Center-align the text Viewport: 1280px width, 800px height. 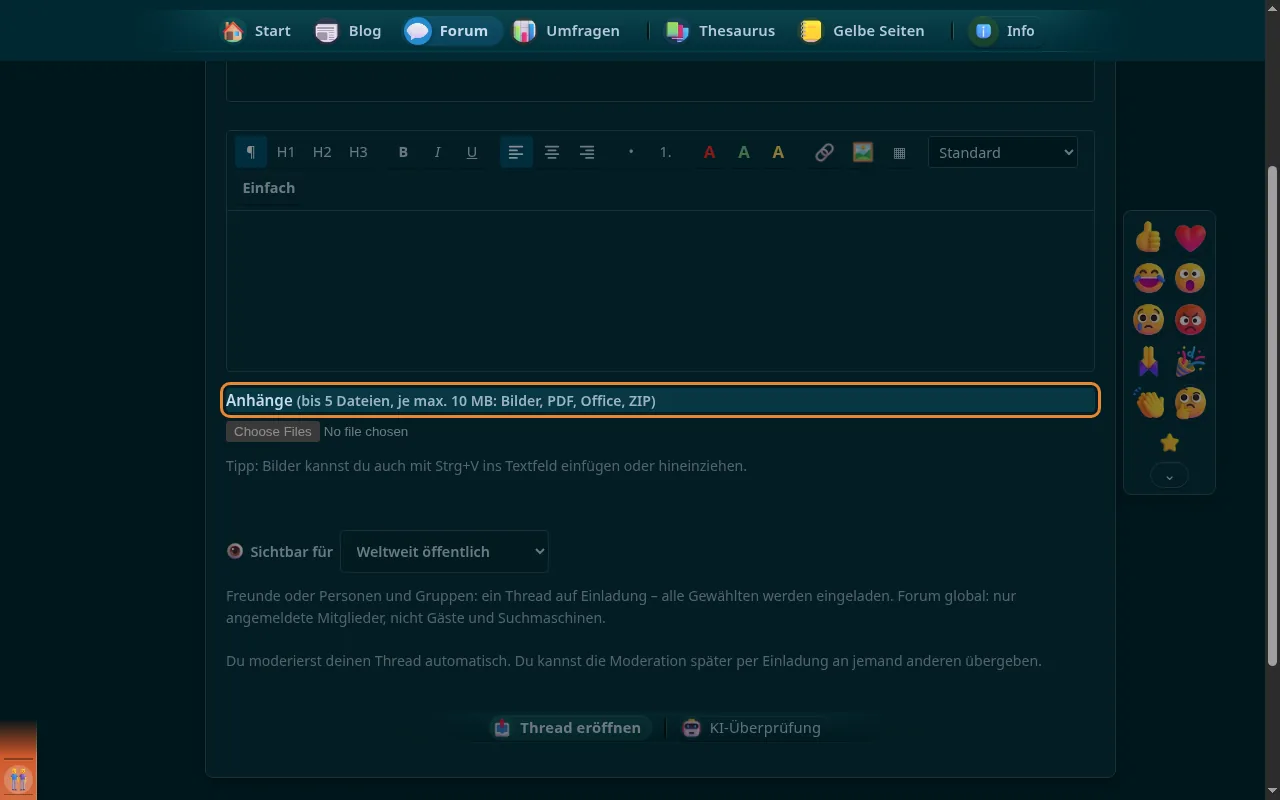pos(551,152)
